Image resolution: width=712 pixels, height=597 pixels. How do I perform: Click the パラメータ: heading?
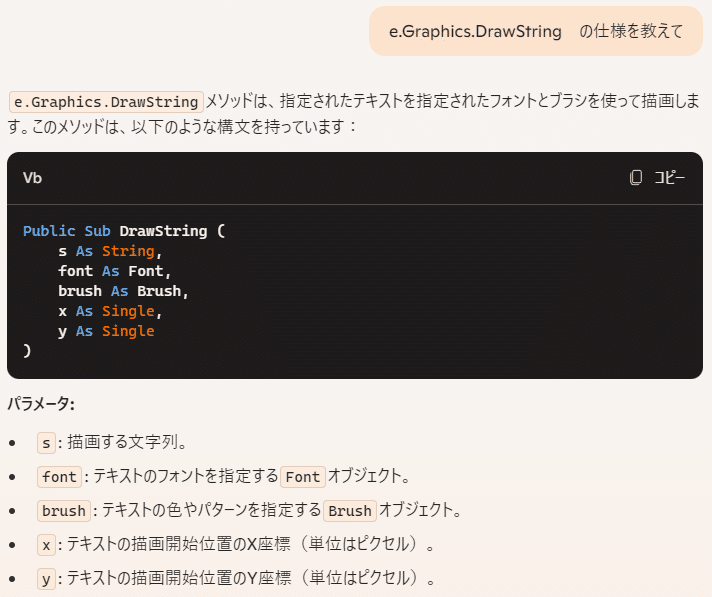pyautogui.click(x=41, y=404)
